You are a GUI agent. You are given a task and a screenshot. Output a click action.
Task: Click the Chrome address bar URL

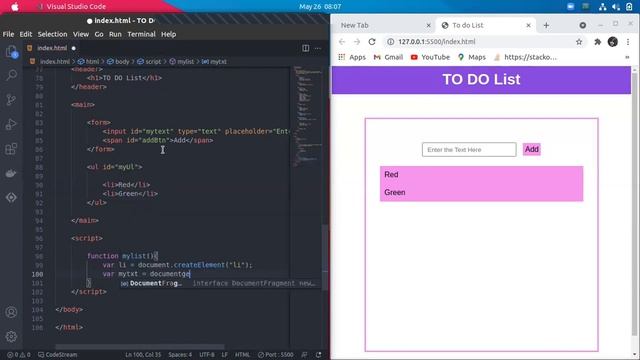click(x=437, y=42)
